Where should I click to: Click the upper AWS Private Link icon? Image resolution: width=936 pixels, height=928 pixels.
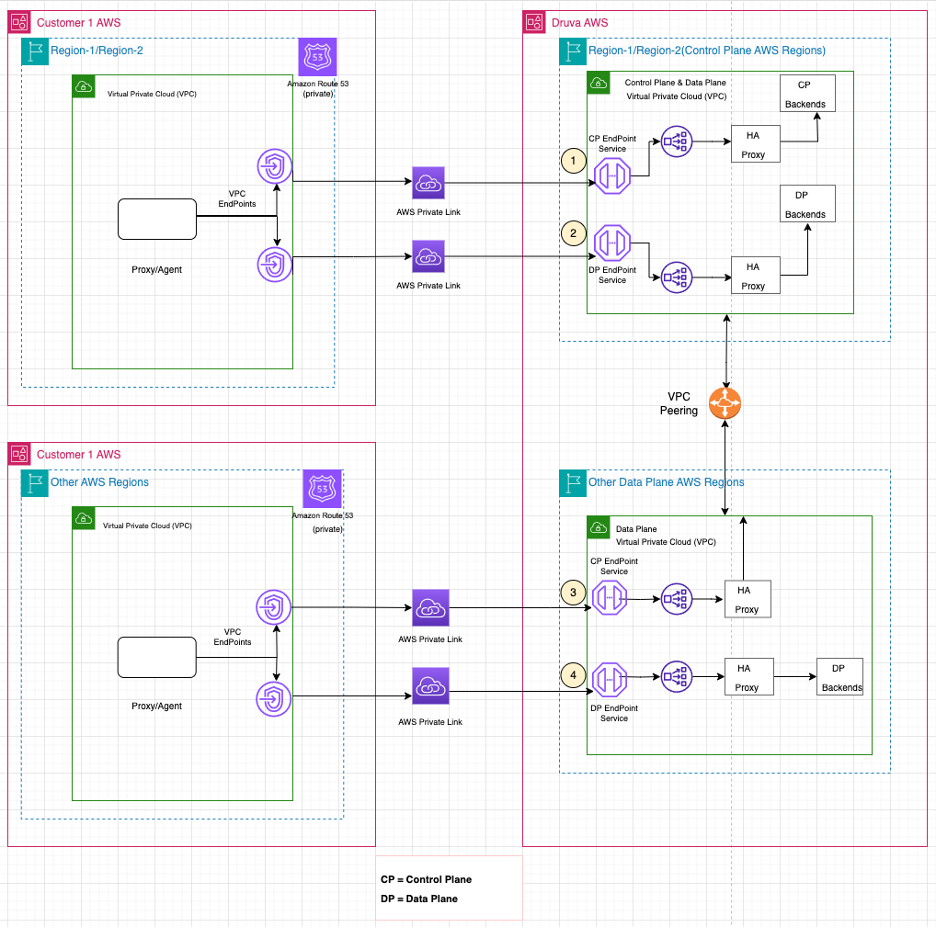(428, 184)
